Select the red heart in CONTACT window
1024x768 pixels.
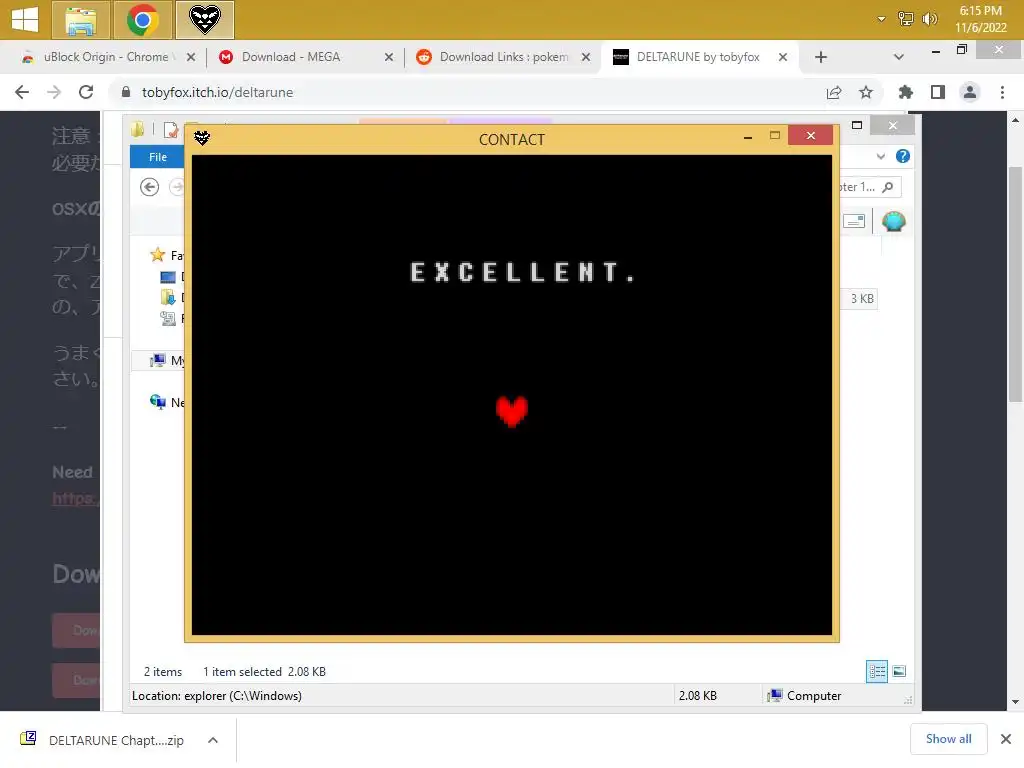coord(511,411)
